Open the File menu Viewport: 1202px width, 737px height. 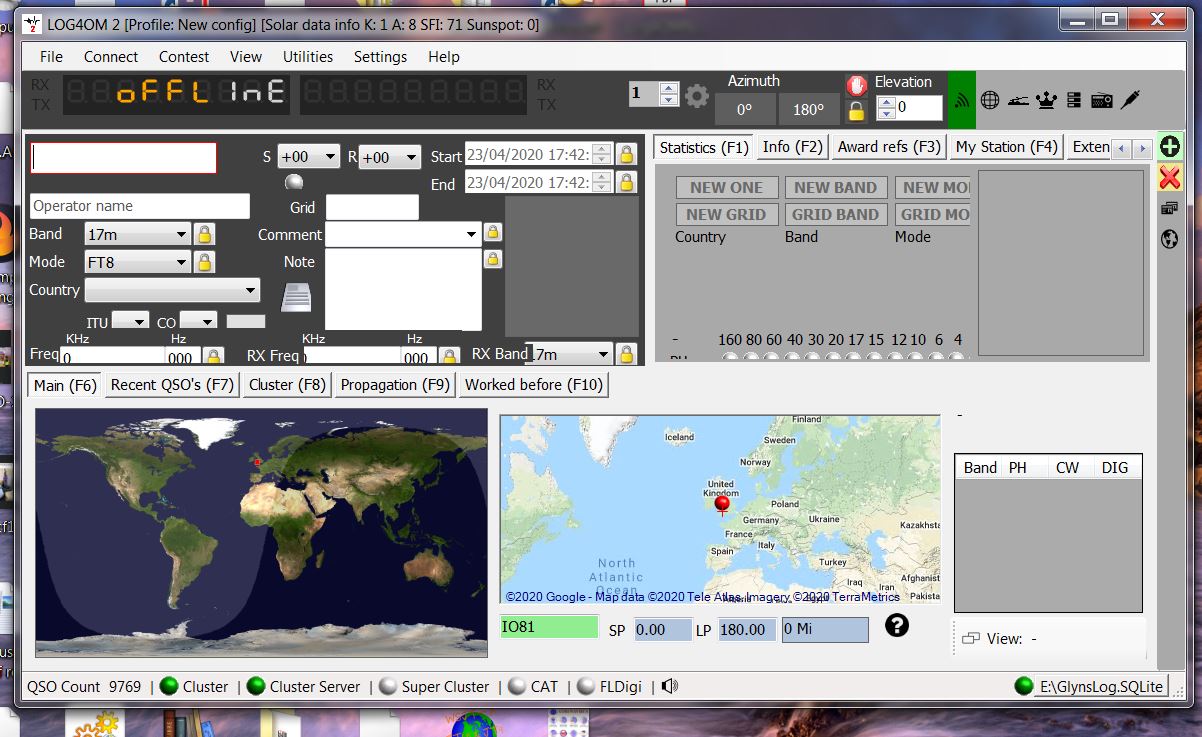coord(51,57)
